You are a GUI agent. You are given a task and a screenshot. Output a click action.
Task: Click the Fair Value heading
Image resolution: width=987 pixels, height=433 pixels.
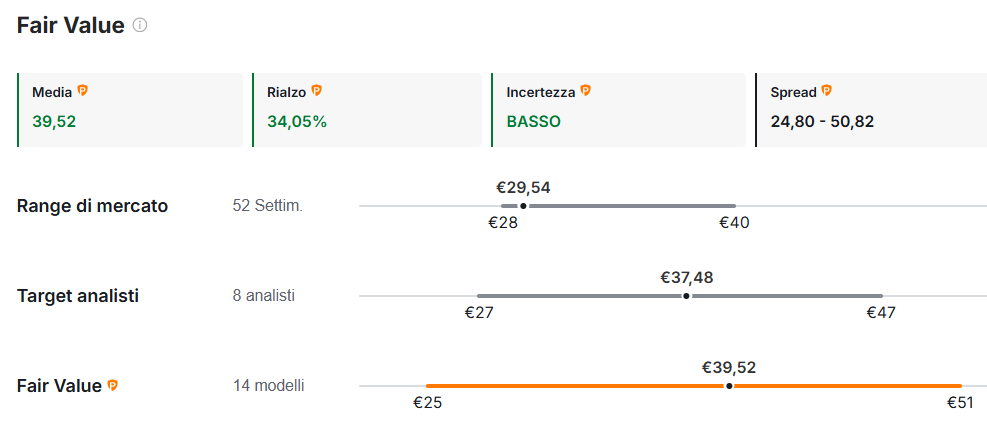pos(70,26)
